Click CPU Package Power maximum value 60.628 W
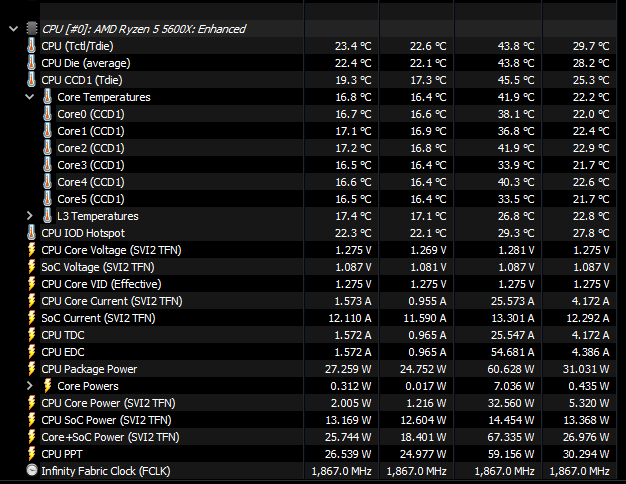Viewport: 626px width, 484px height. pyautogui.click(x=508, y=369)
